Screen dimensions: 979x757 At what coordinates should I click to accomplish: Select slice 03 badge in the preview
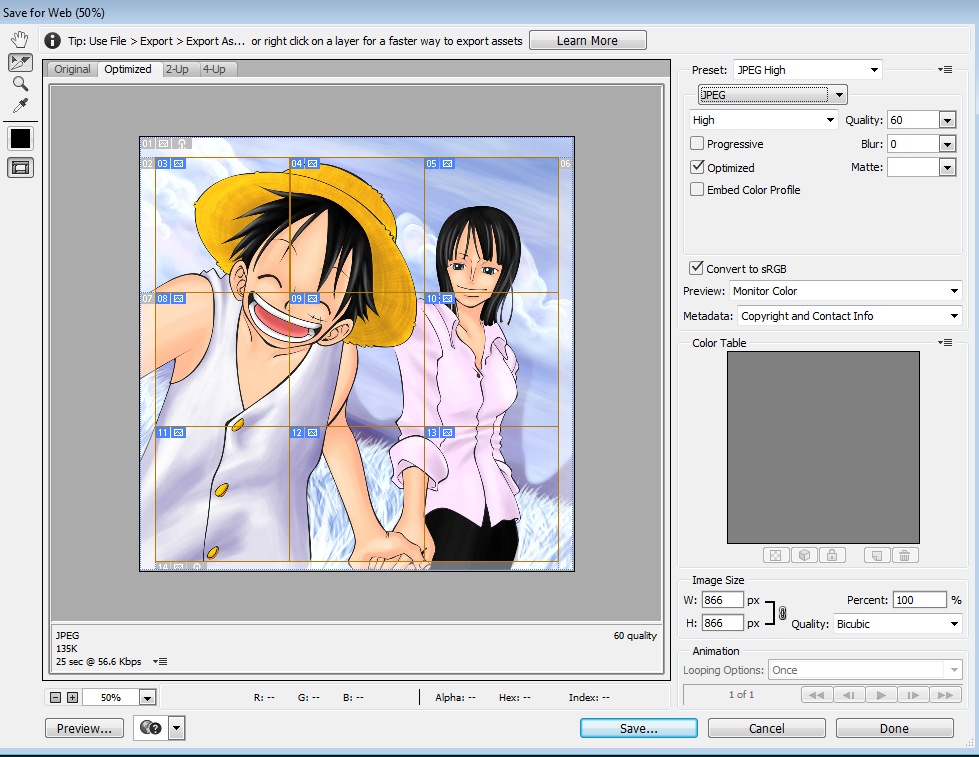[x=170, y=164]
